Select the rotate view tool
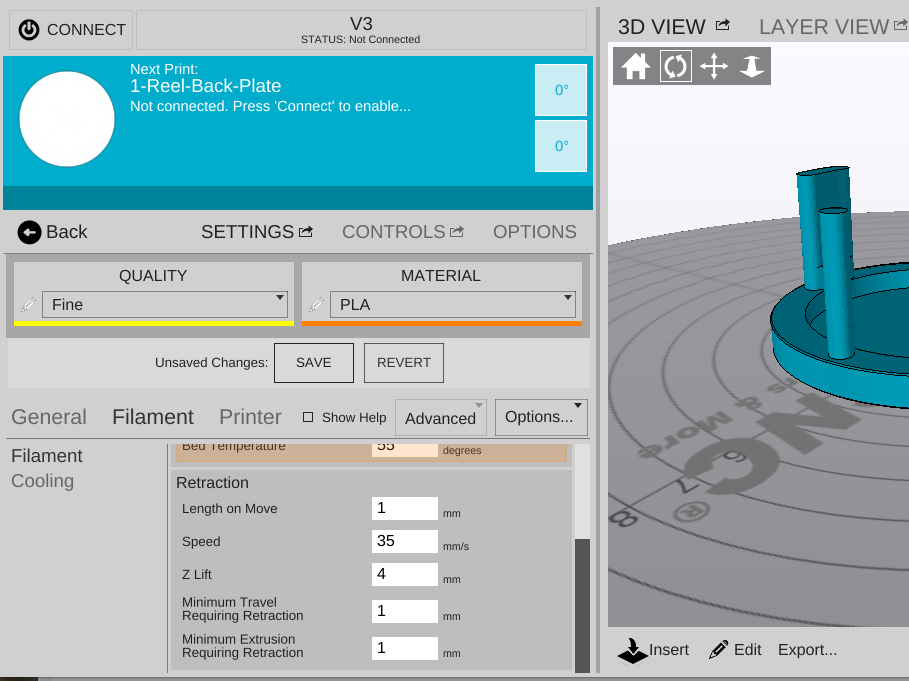909x681 pixels. point(675,67)
